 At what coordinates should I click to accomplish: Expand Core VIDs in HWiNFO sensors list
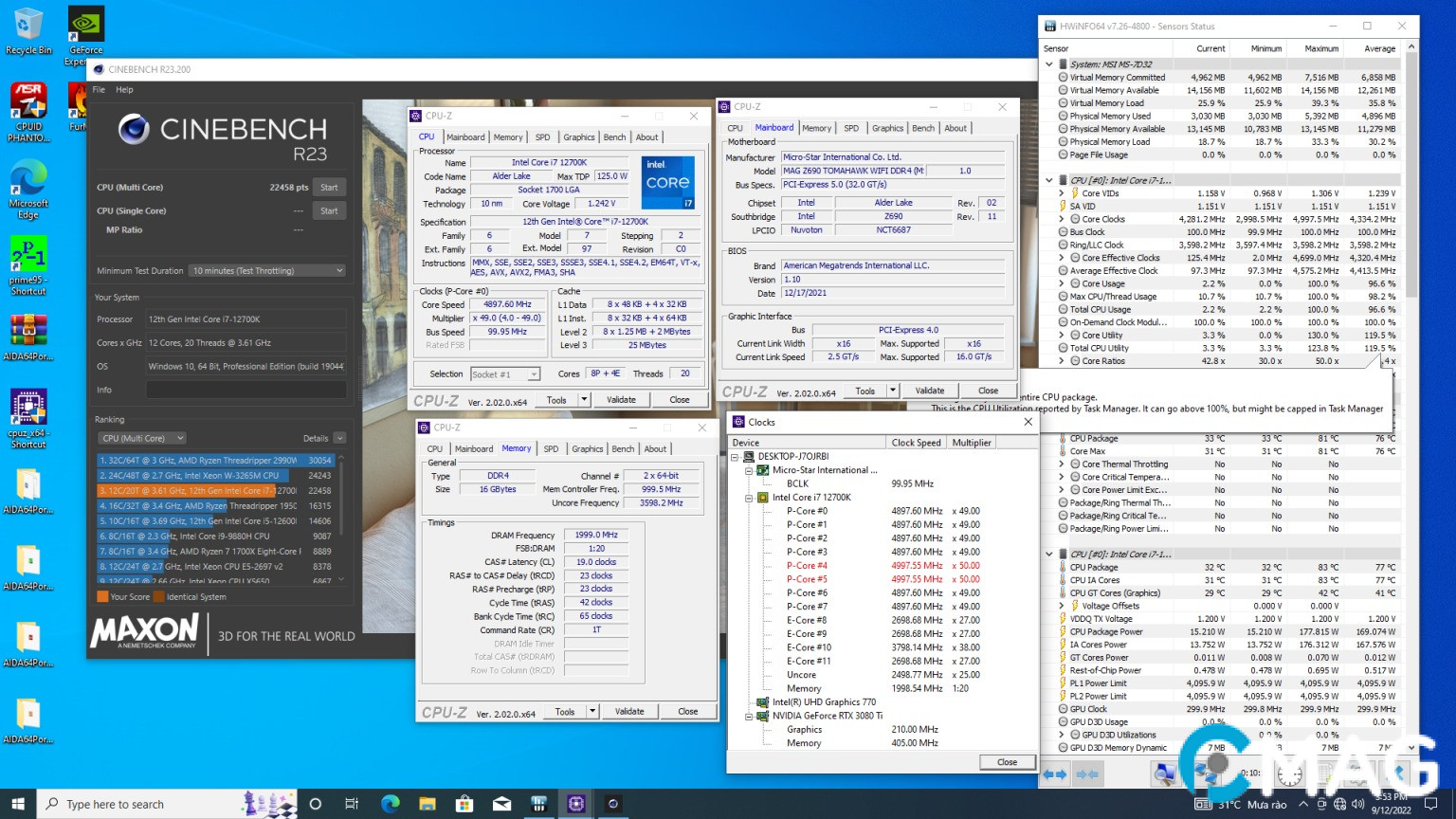[x=1063, y=192]
